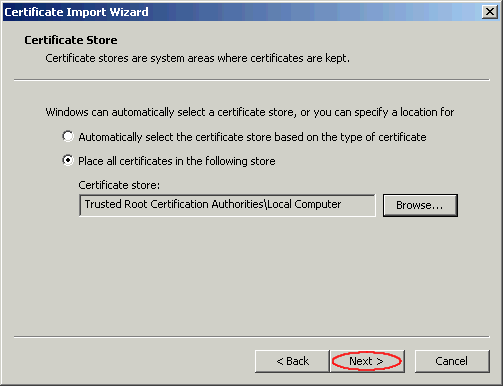
Task: Cancel the certificate import
Action: (452, 361)
